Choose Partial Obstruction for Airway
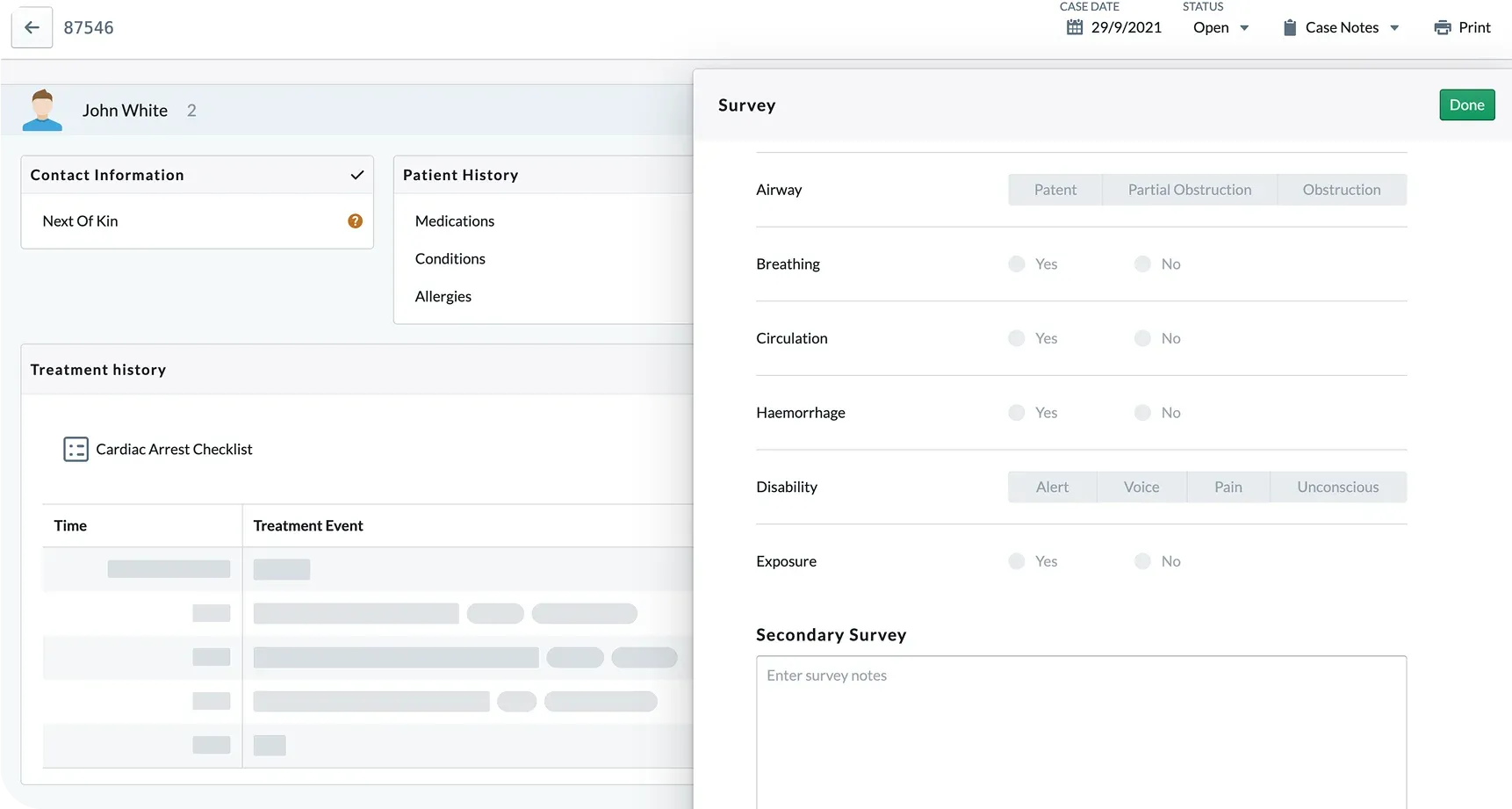Image resolution: width=1512 pixels, height=809 pixels. [x=1189, y=190]
